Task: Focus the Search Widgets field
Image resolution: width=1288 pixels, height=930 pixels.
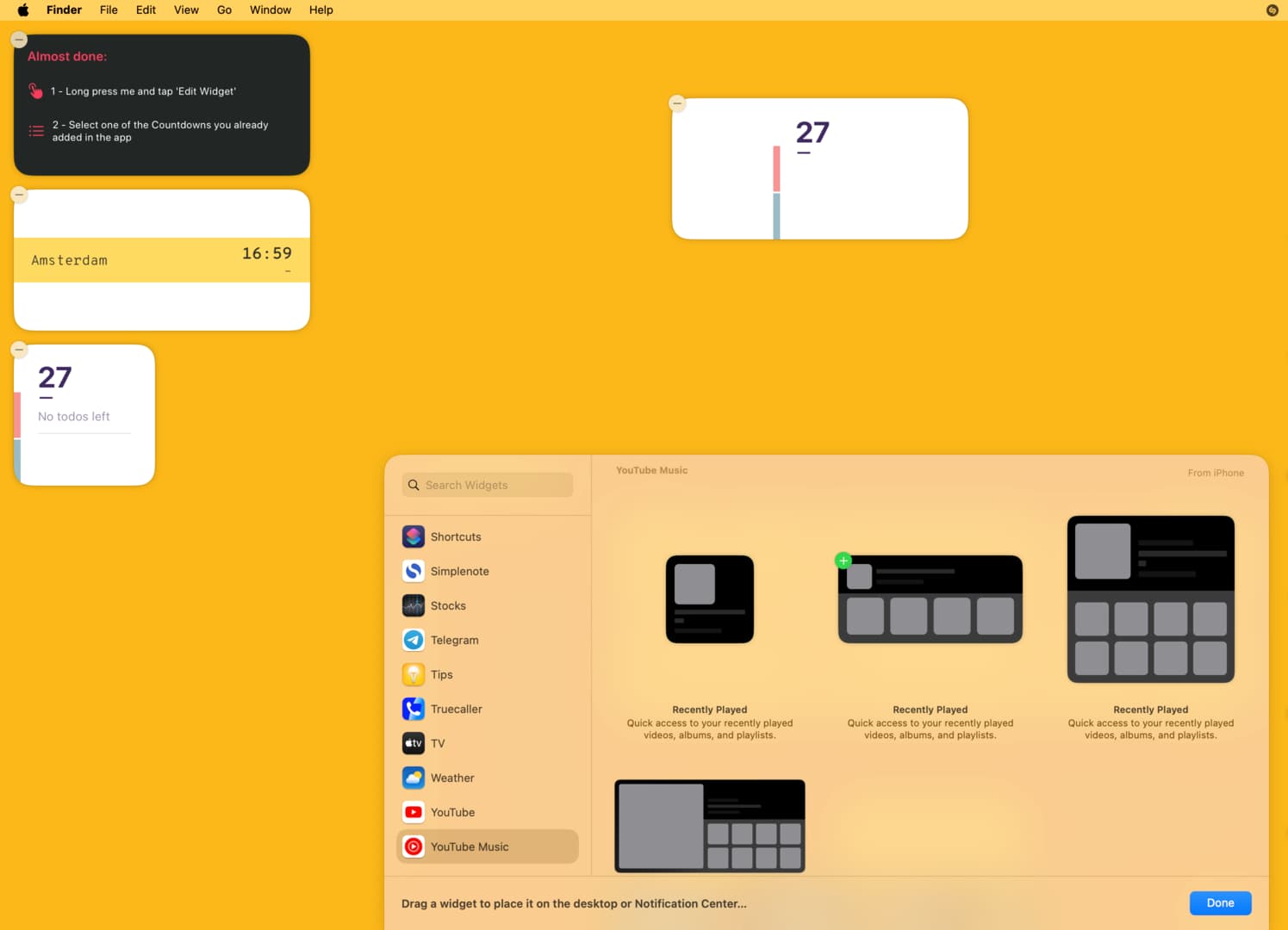Action: [488, 485]
